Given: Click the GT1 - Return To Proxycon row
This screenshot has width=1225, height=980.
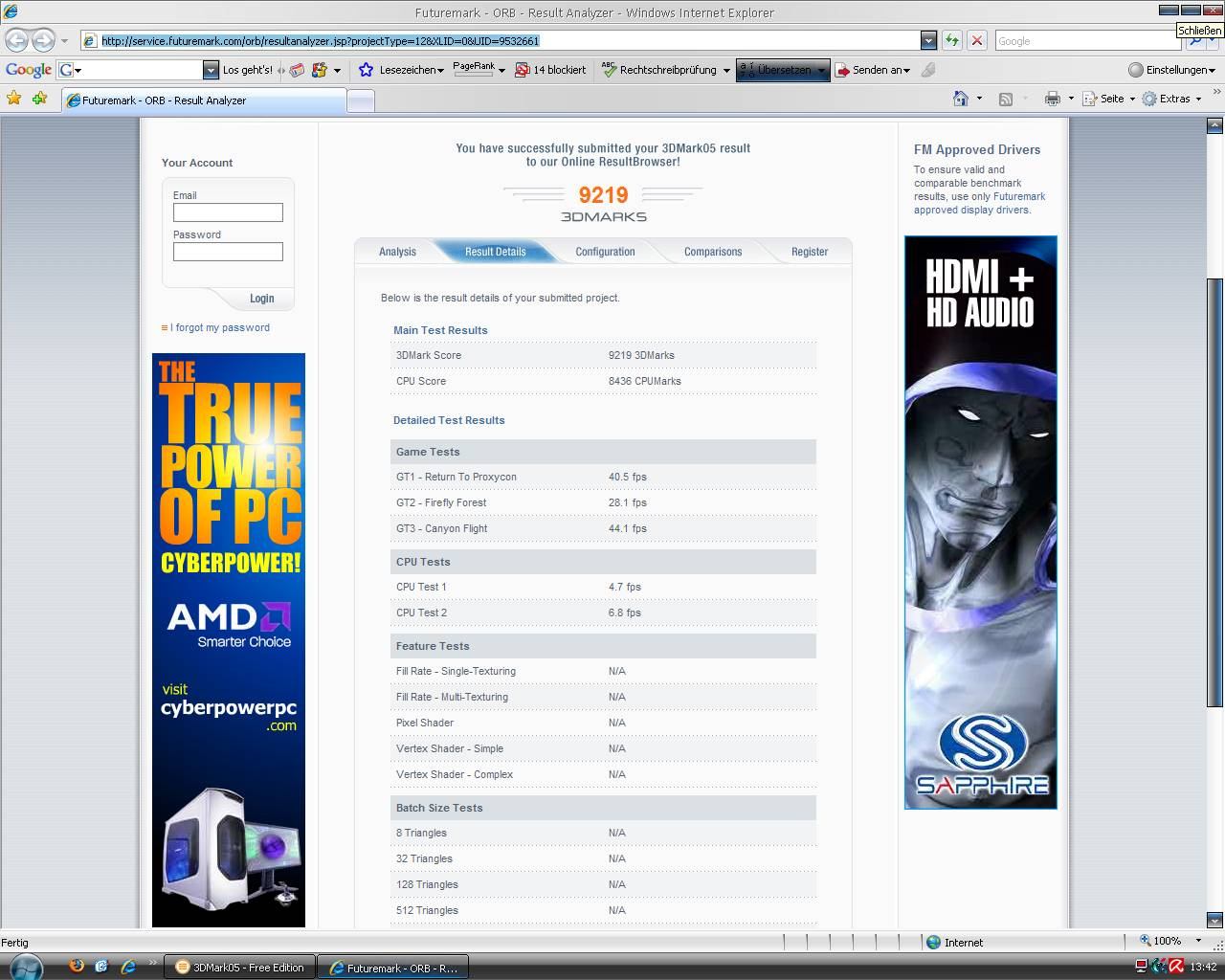Looking at the screenshot, I should (x=603, y=477).
